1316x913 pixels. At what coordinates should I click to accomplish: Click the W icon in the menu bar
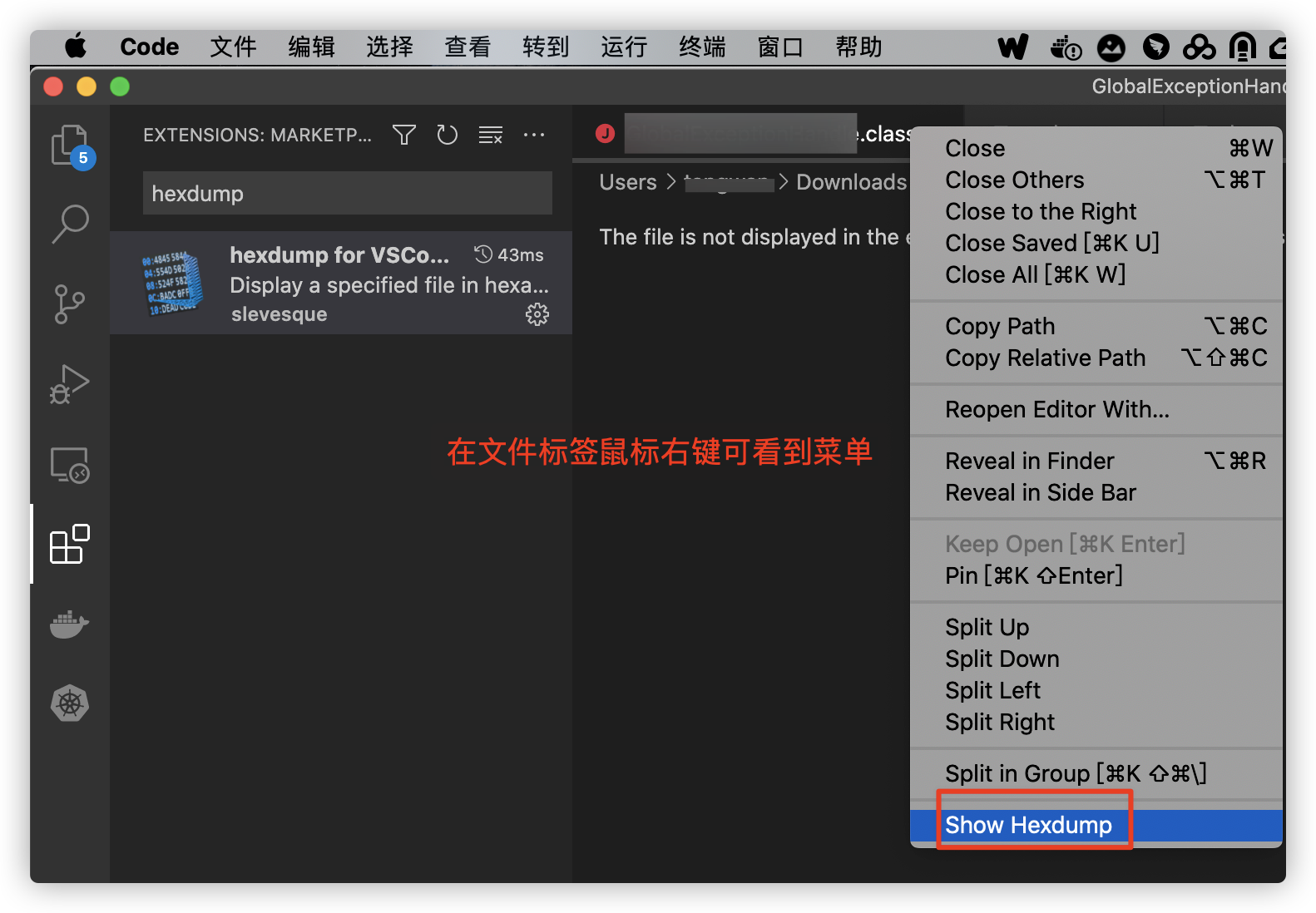(x=1013, y=47)
